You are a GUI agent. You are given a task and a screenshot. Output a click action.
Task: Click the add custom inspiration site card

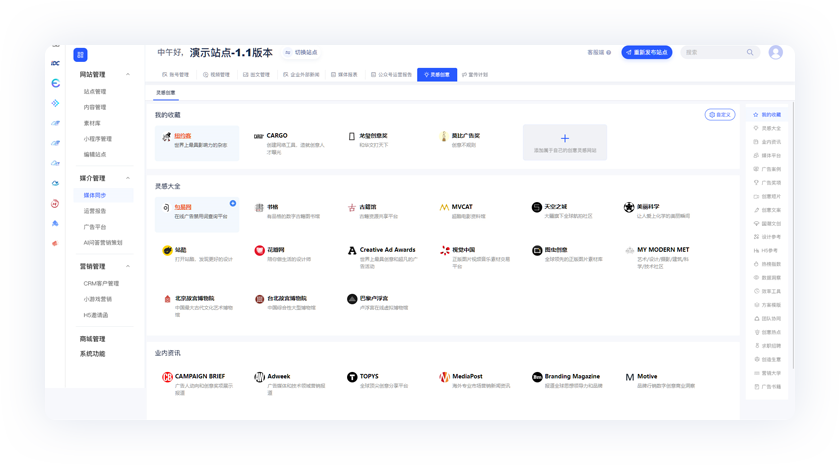564,142
